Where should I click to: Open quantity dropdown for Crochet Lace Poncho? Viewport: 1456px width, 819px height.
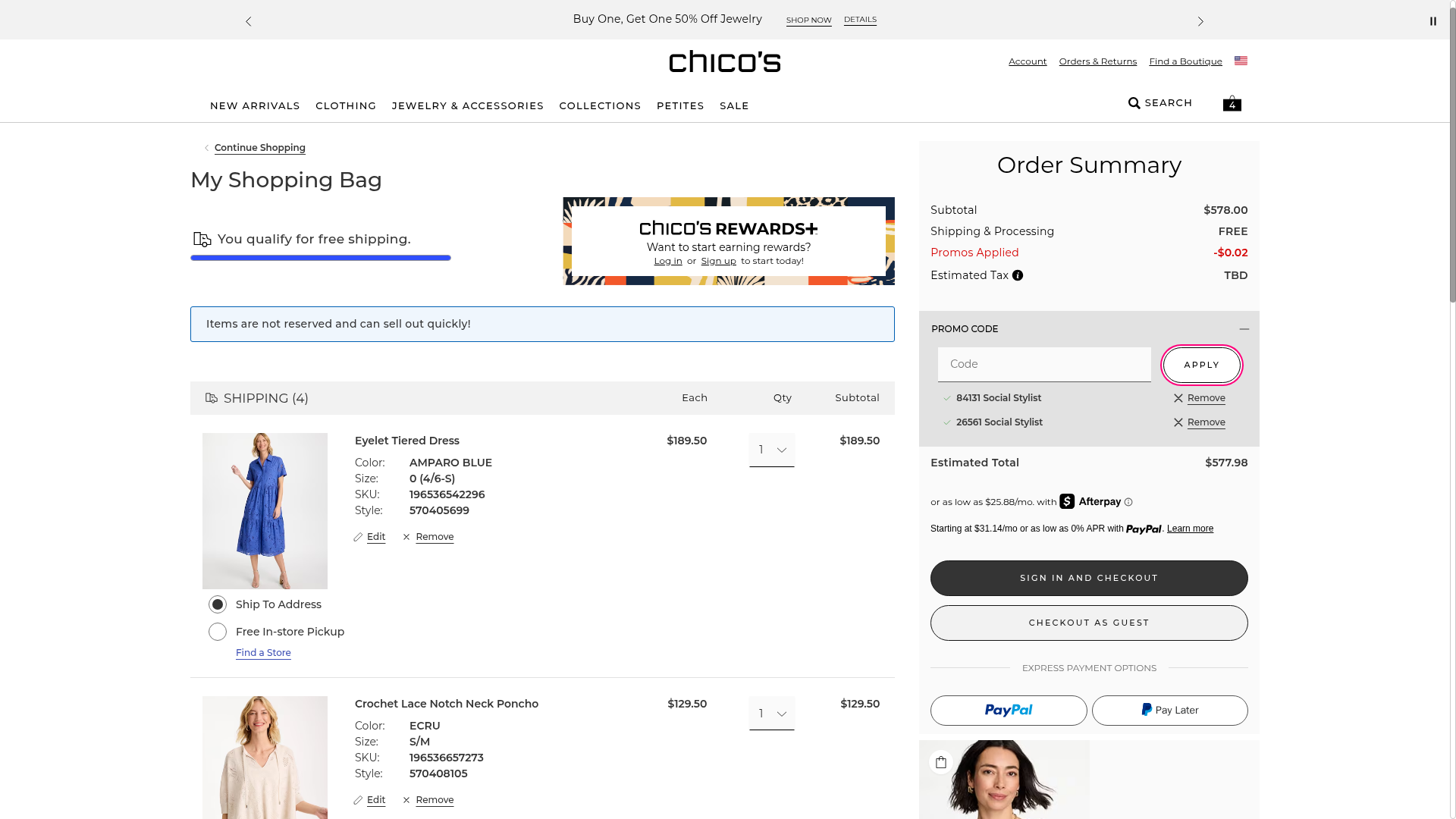[x=771, y=714]
